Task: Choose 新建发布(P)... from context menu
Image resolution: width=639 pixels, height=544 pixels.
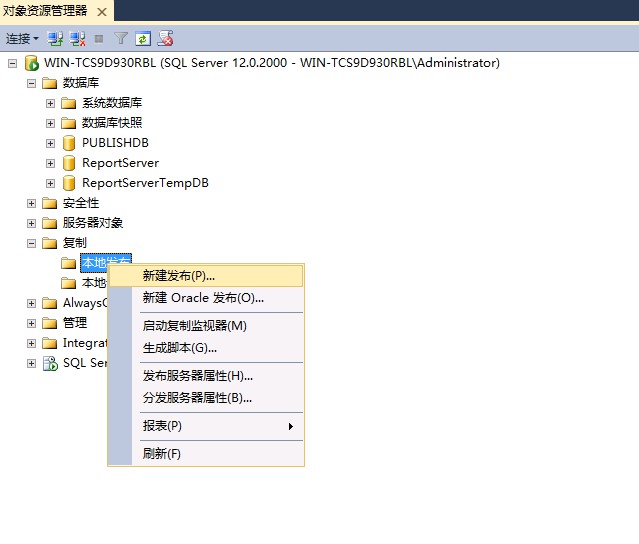Action: tap(178, 275)
